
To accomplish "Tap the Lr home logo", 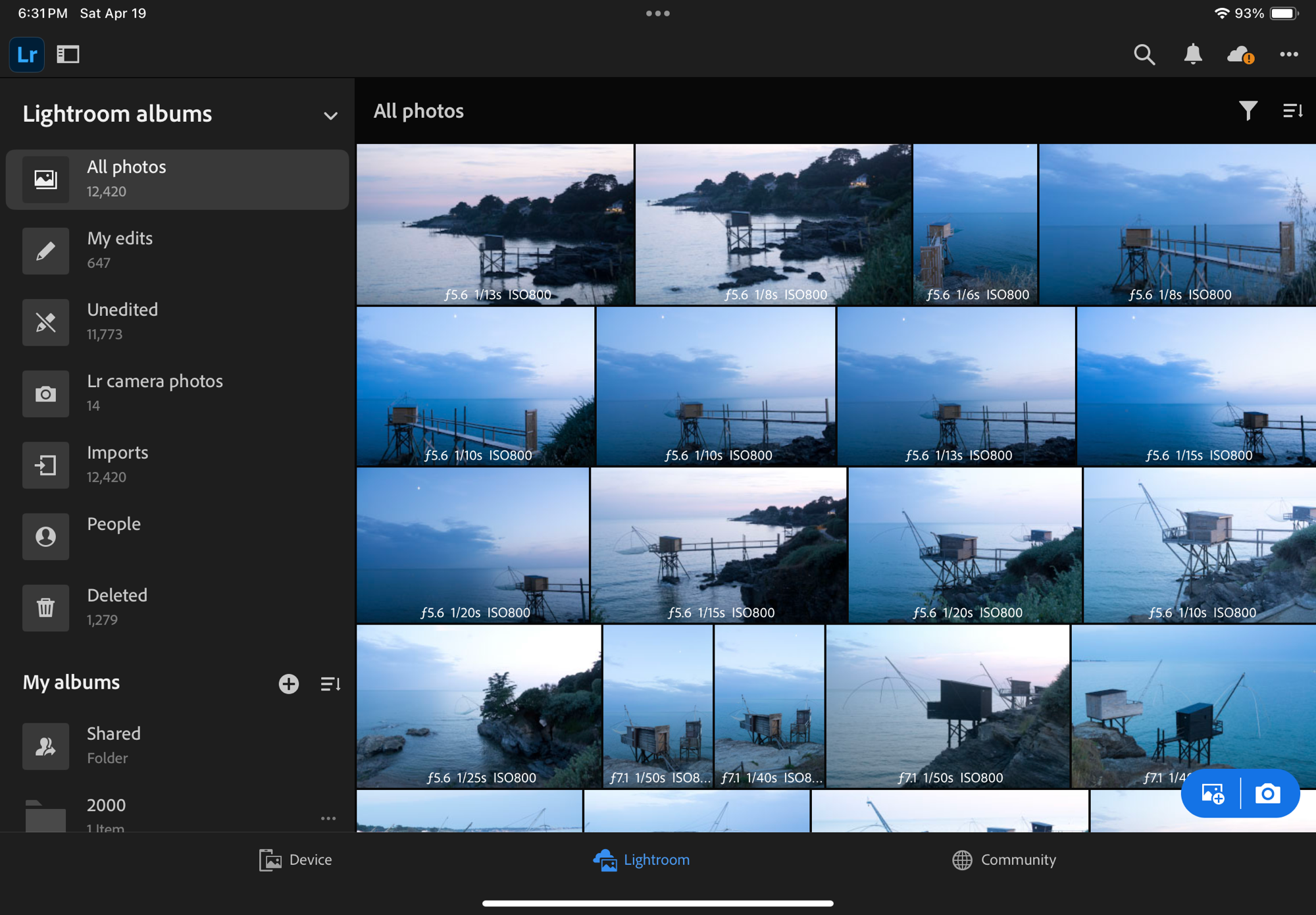I will click(x=27, y=55).
